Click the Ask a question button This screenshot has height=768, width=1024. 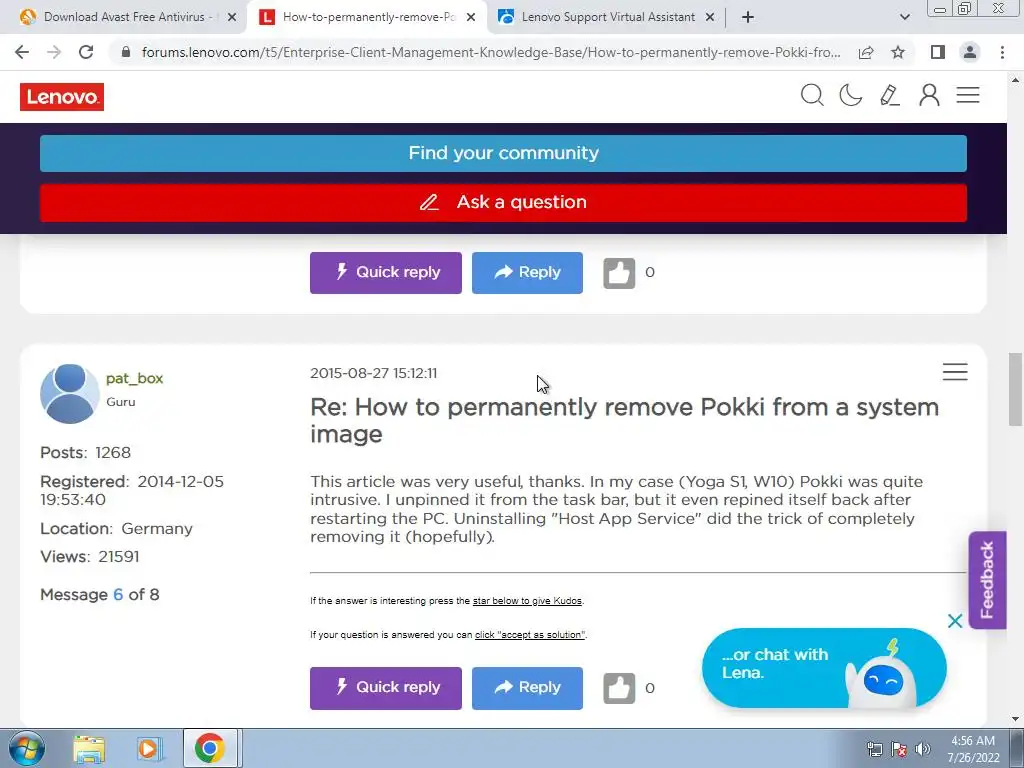click(503, 202)
